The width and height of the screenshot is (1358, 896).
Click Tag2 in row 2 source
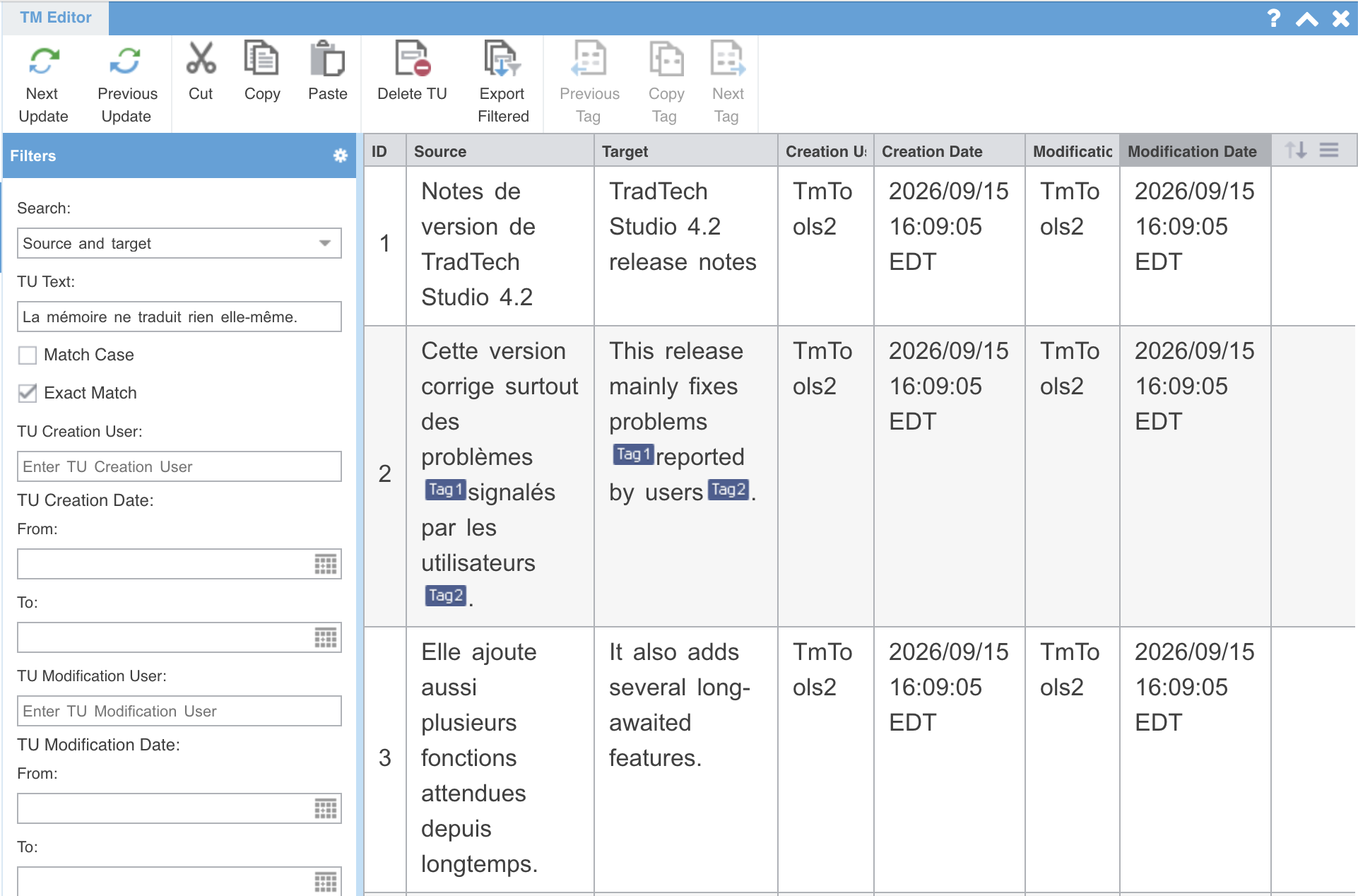(445, 596)
